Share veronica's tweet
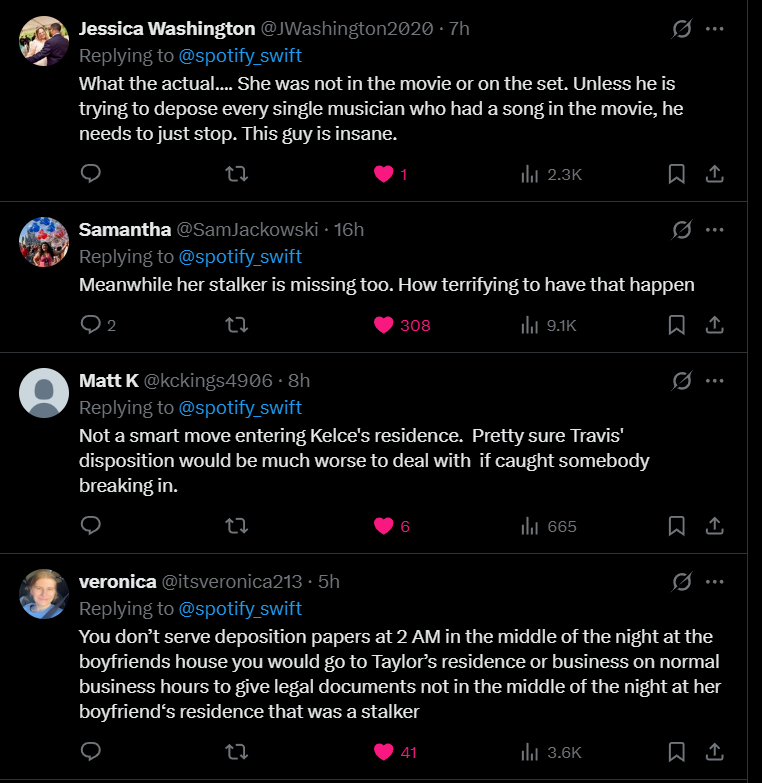762x783 pixels. (x=715, y=752)
